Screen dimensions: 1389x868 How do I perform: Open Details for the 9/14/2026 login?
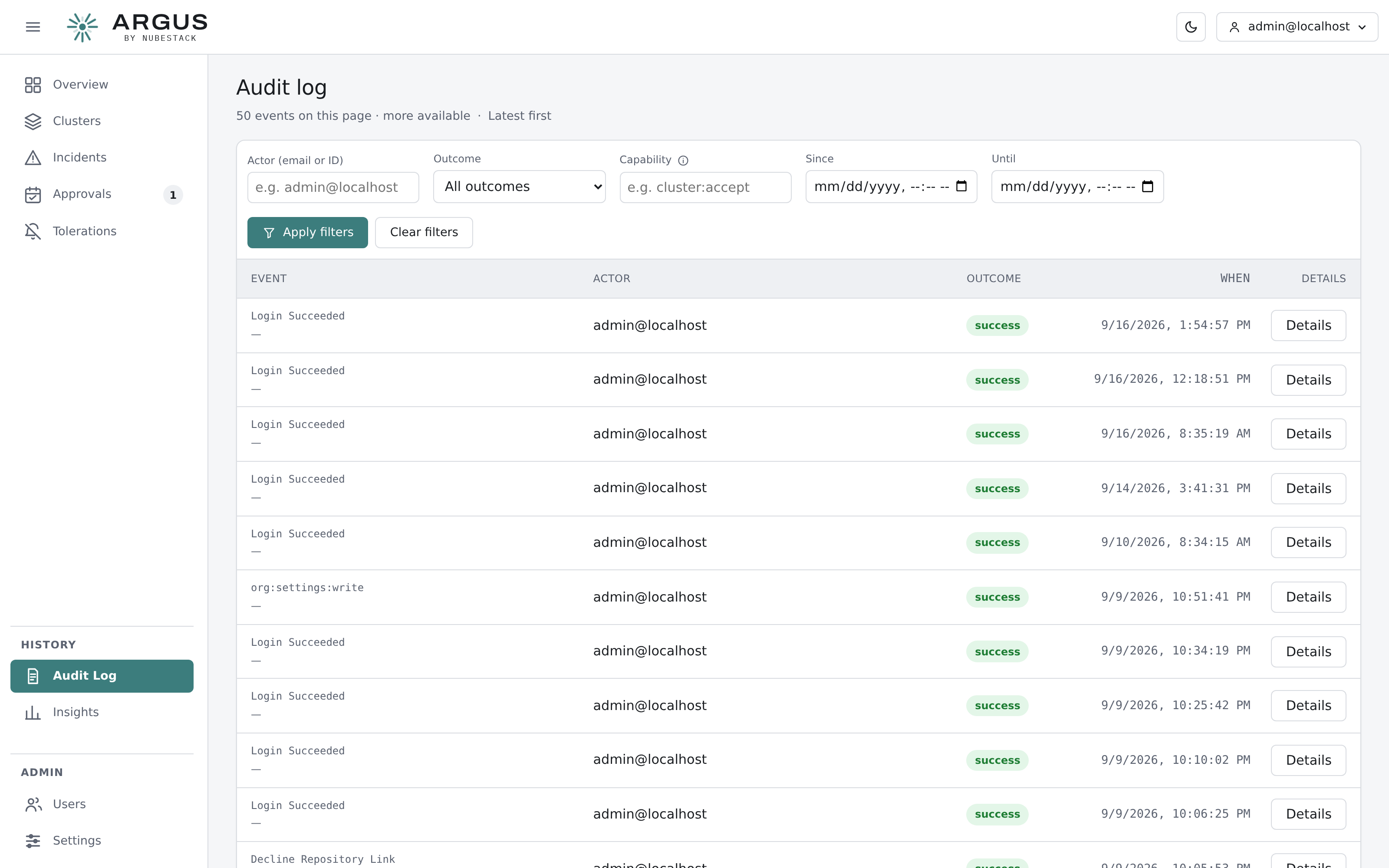click(x=1308, y=489)
